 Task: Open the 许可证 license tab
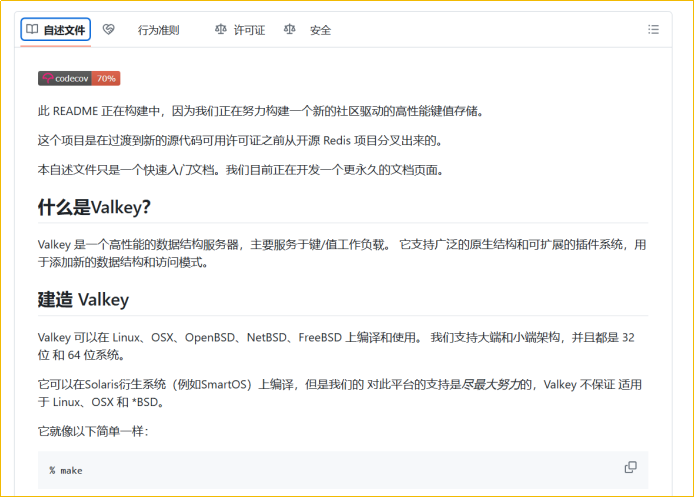249,30
